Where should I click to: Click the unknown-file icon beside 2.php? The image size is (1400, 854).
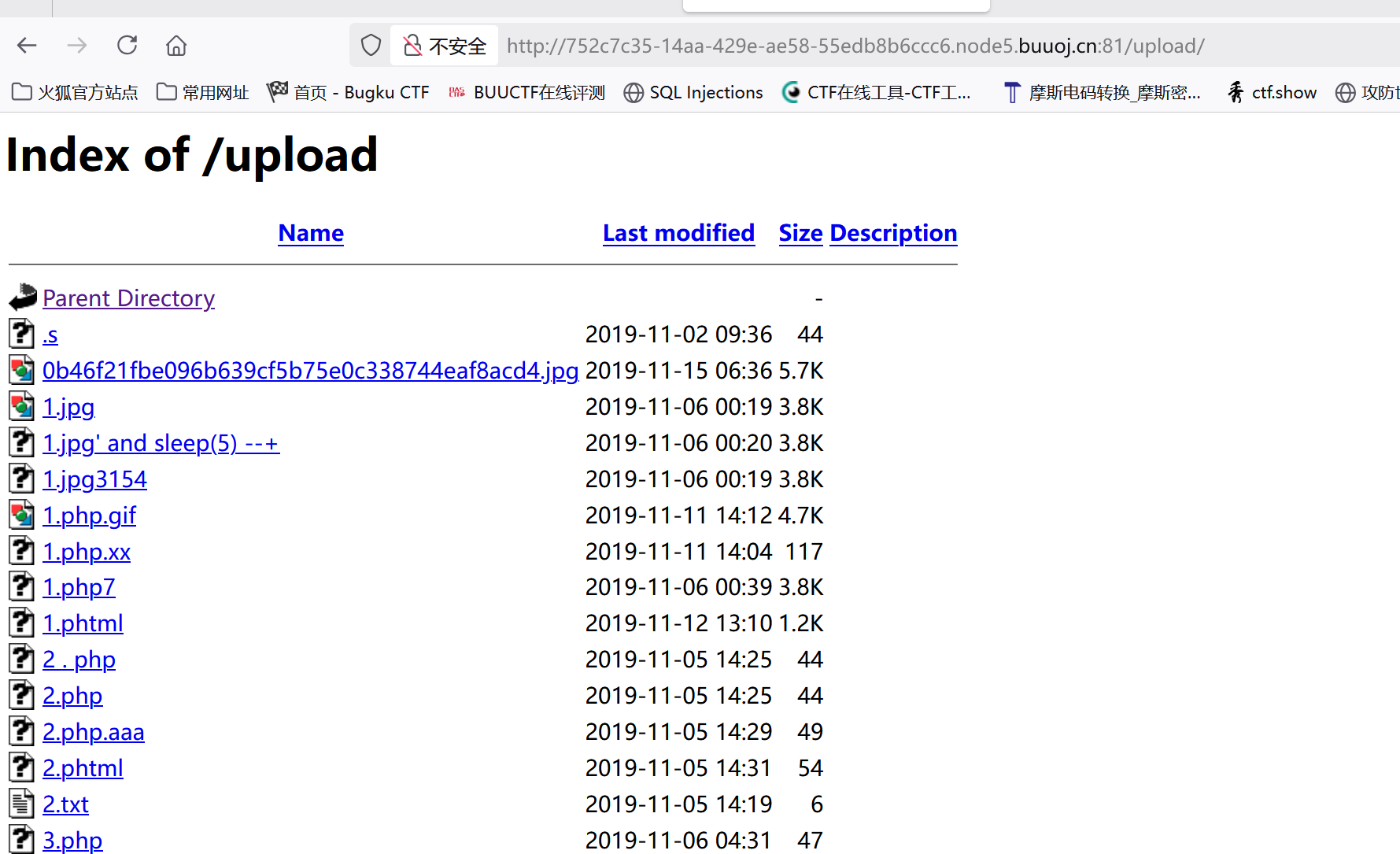(x=22, y=695)
